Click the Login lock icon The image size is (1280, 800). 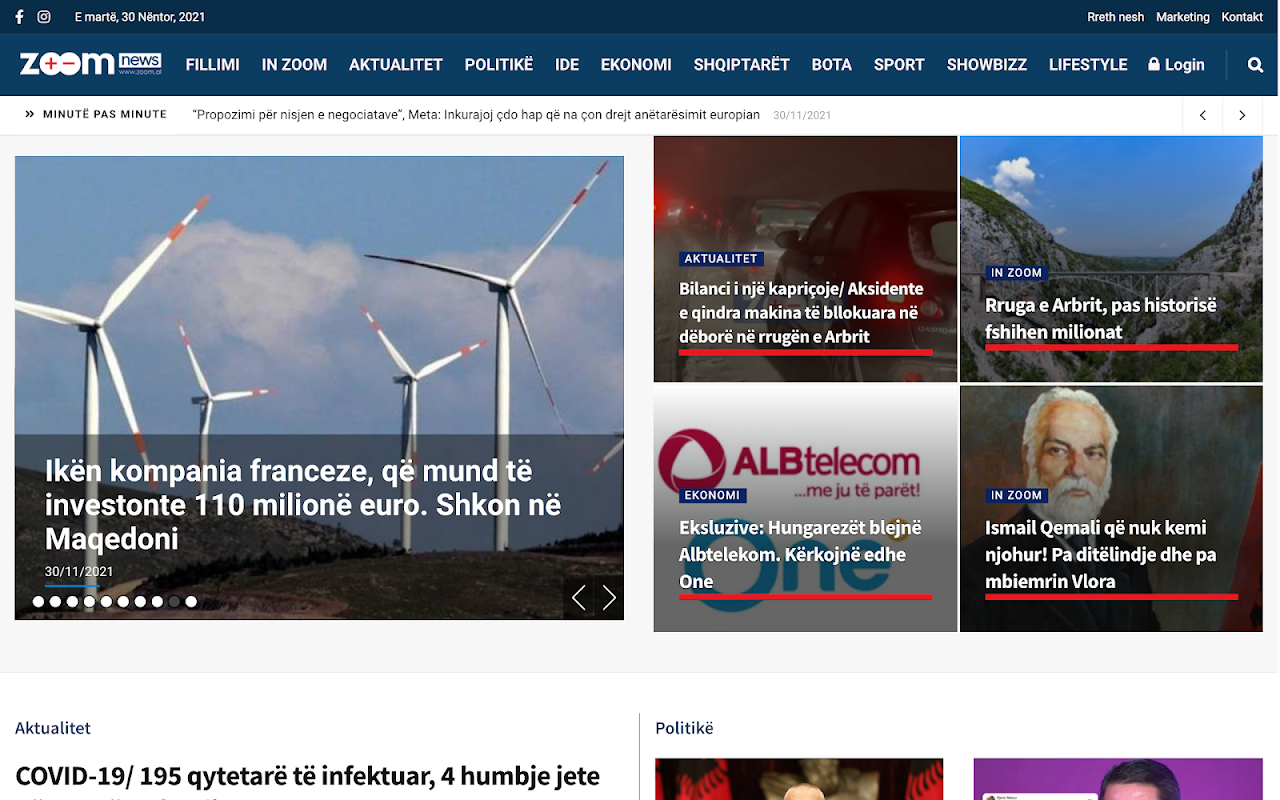point(1154,64)
